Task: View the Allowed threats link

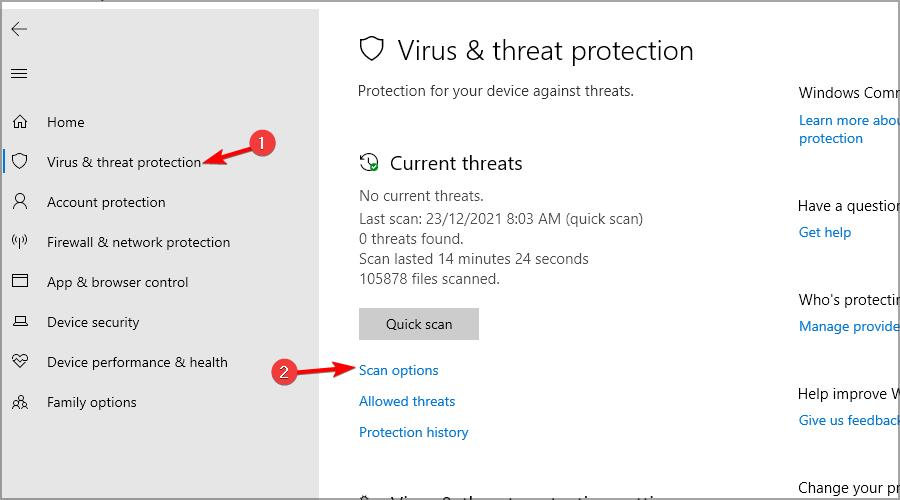Action: point(407,401)
